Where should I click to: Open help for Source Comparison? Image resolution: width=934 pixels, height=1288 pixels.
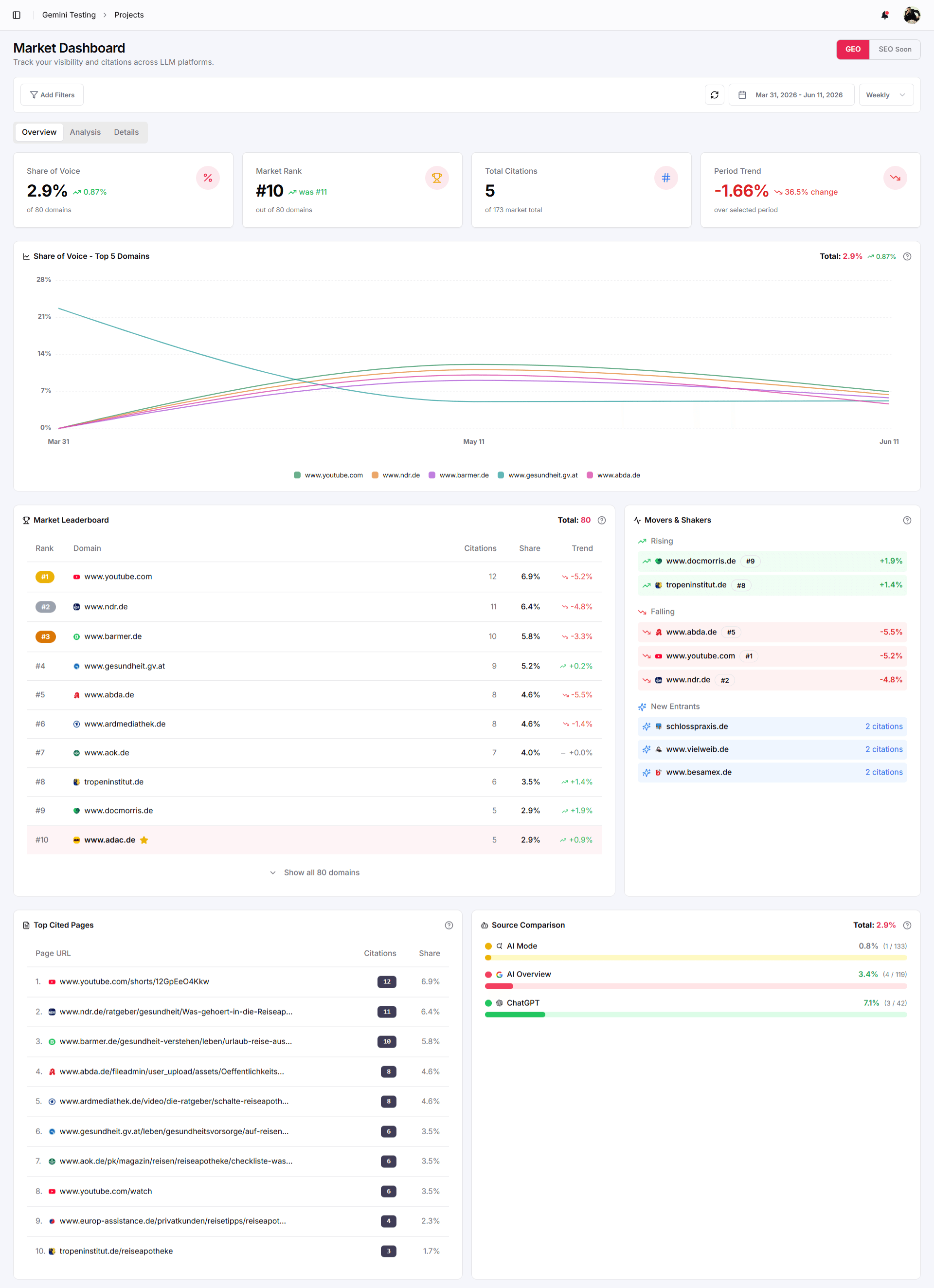tap(907, 925)
